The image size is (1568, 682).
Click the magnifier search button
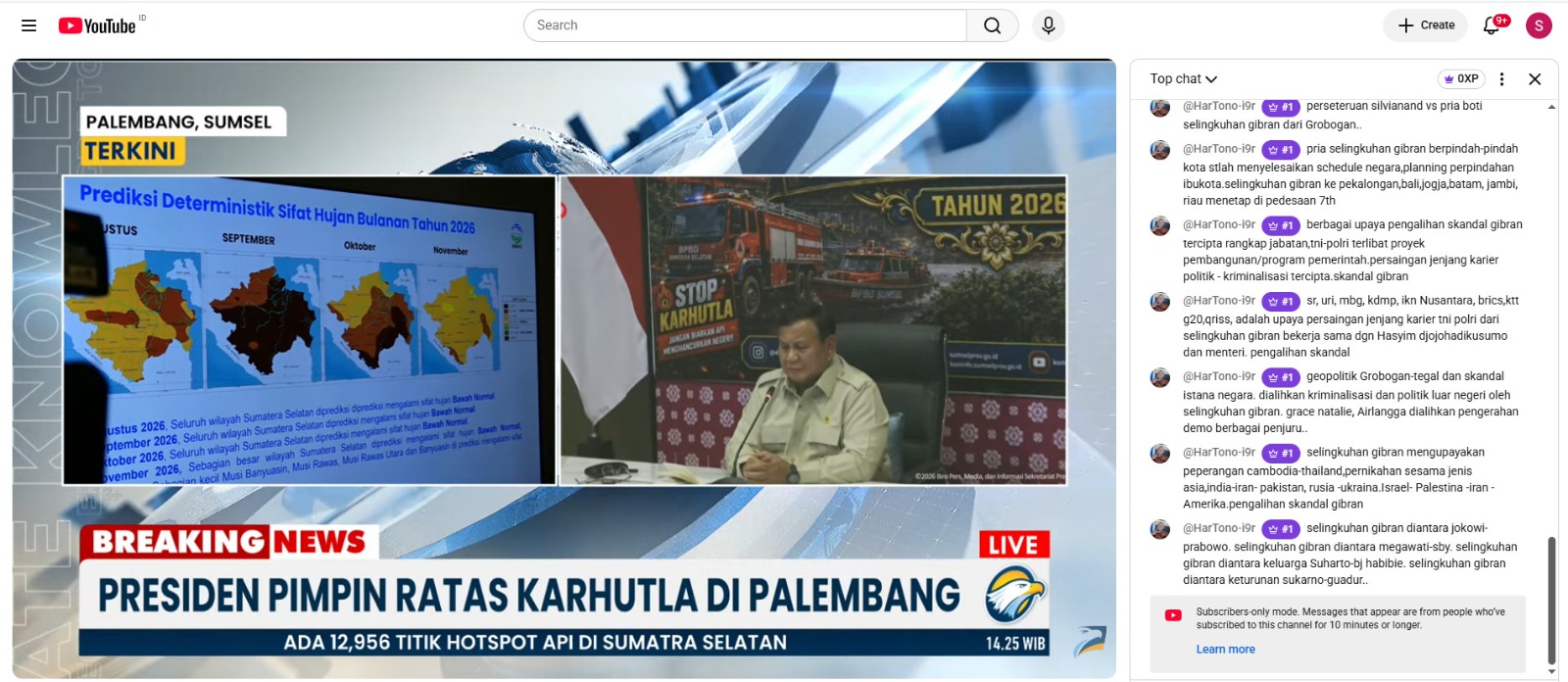[x=992, y=25]
